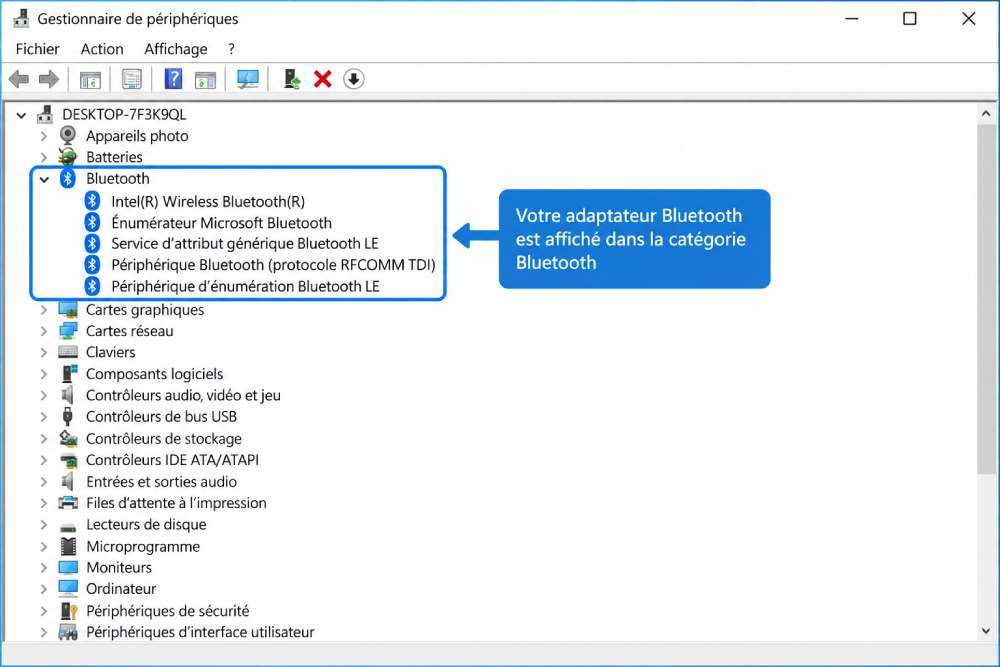Click the Batteries category icon
The width and height of the screenshot is (1000, 667).
tap(67, 156)
